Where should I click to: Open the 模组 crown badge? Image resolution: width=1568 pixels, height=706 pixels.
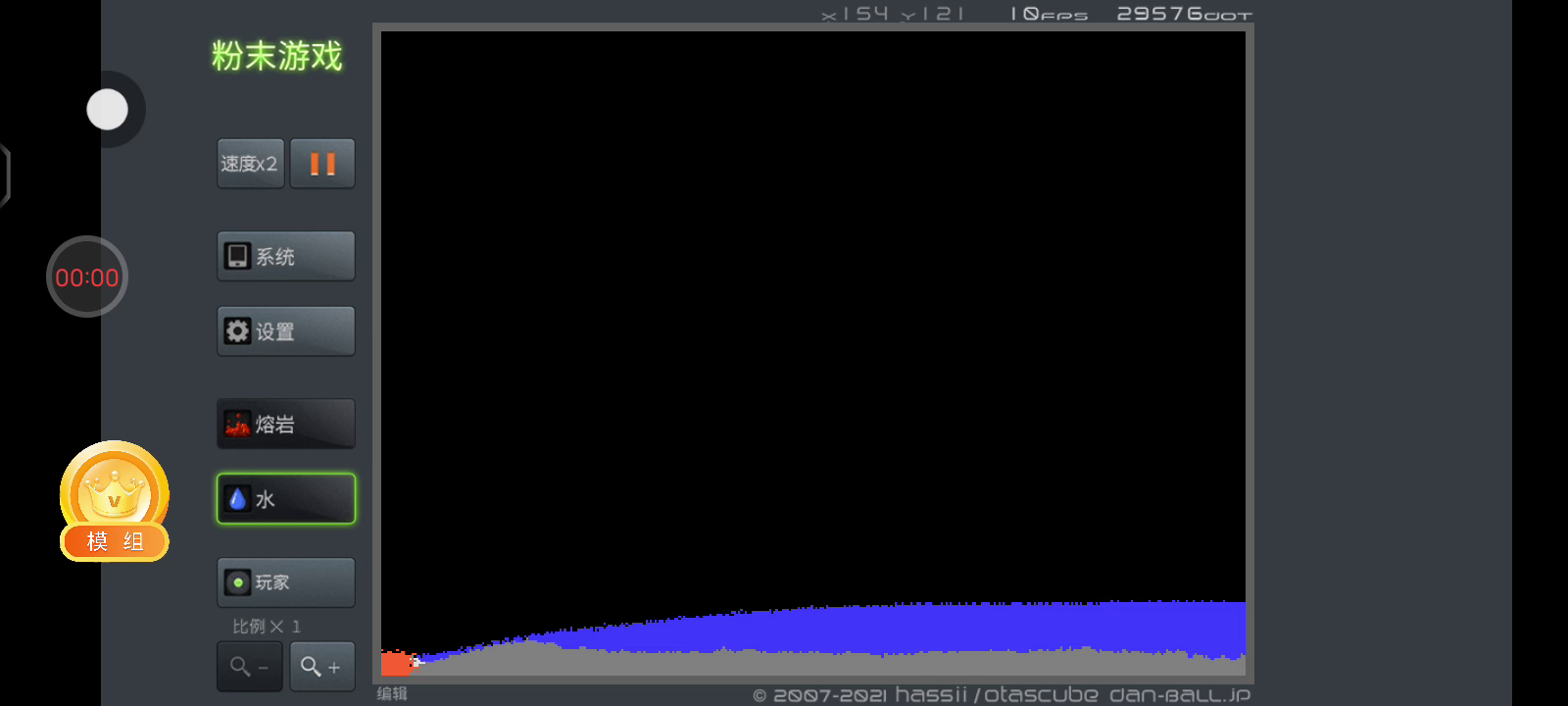[115, 501]
